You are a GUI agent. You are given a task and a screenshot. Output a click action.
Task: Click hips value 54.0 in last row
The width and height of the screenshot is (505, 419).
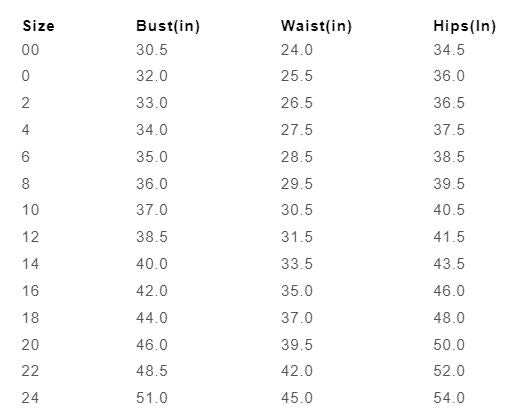click(449, 398)
